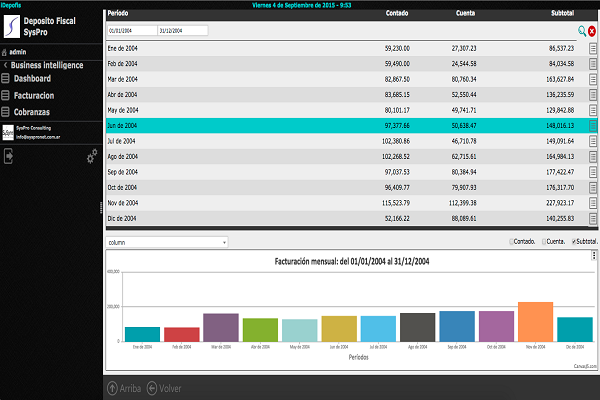Screen dimensions: 600x400
Task: Click the CanvasJS.com credit link
Action: point(585,366)
